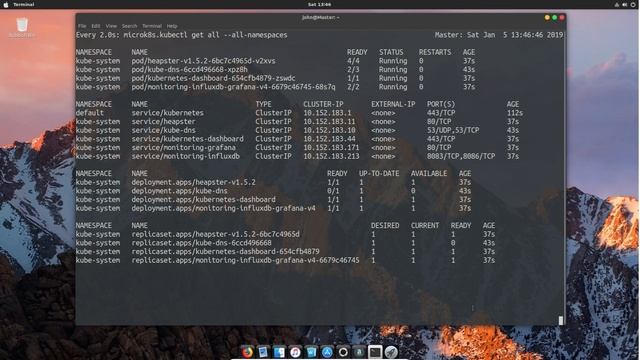Click pod/heapster-v1.5.2-6bc7c4965d-v2xvs row name
Viewport: 640px width, 360px height.
click(x=203, y=61)
